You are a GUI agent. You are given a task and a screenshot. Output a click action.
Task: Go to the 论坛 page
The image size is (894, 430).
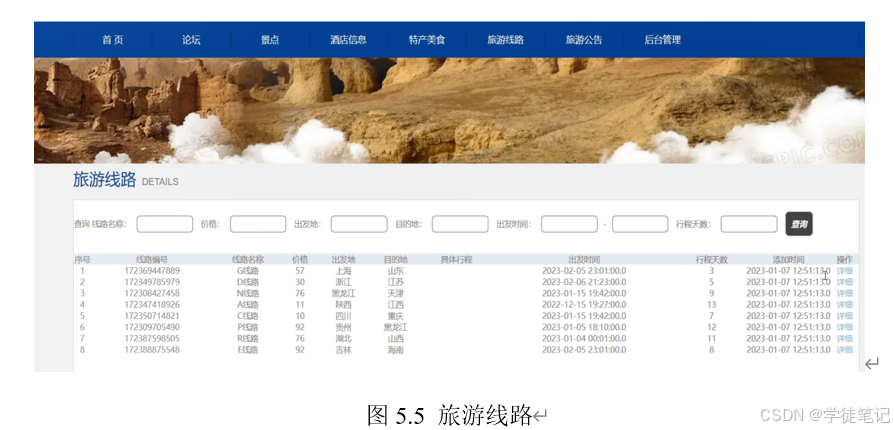click(191, 40)
